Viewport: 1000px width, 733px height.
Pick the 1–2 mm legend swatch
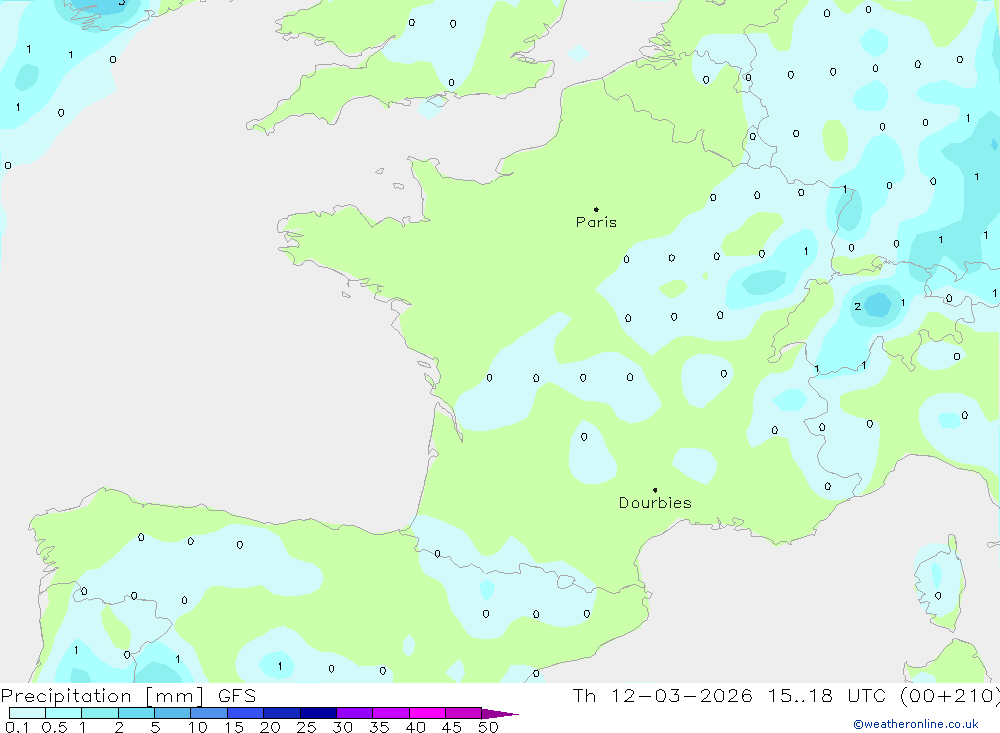coord(100,713)
